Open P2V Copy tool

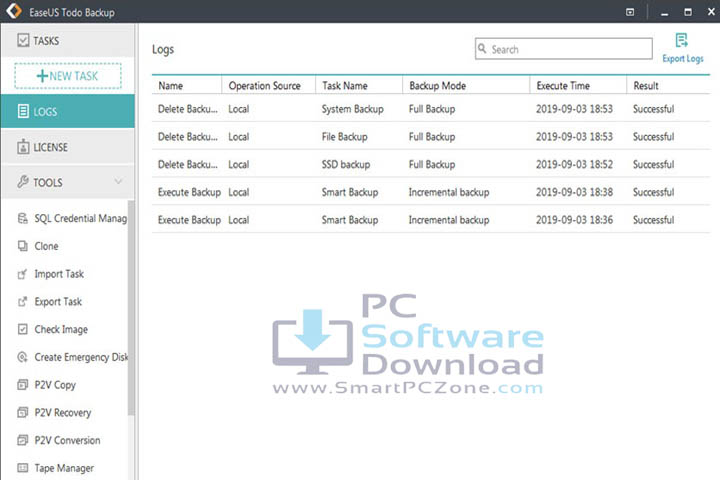55,385
